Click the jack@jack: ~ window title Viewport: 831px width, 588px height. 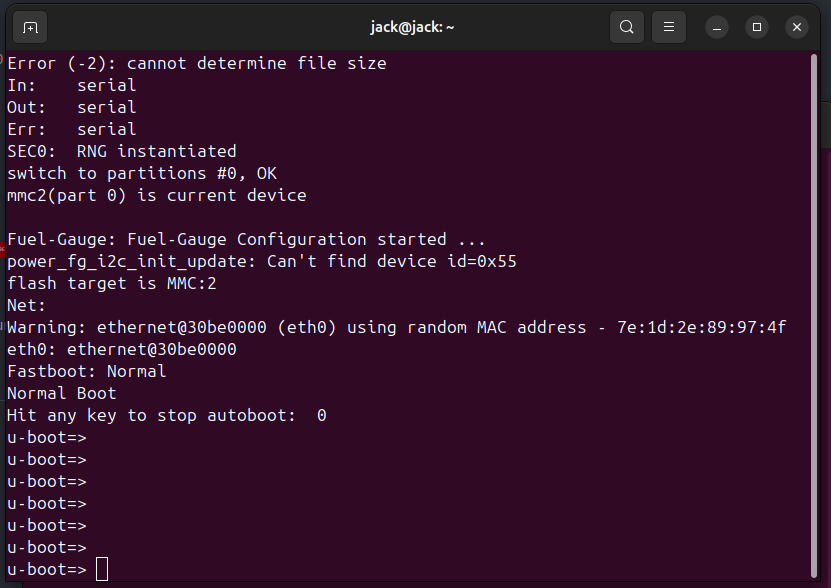pyautogui.click(x=412, y=27)
